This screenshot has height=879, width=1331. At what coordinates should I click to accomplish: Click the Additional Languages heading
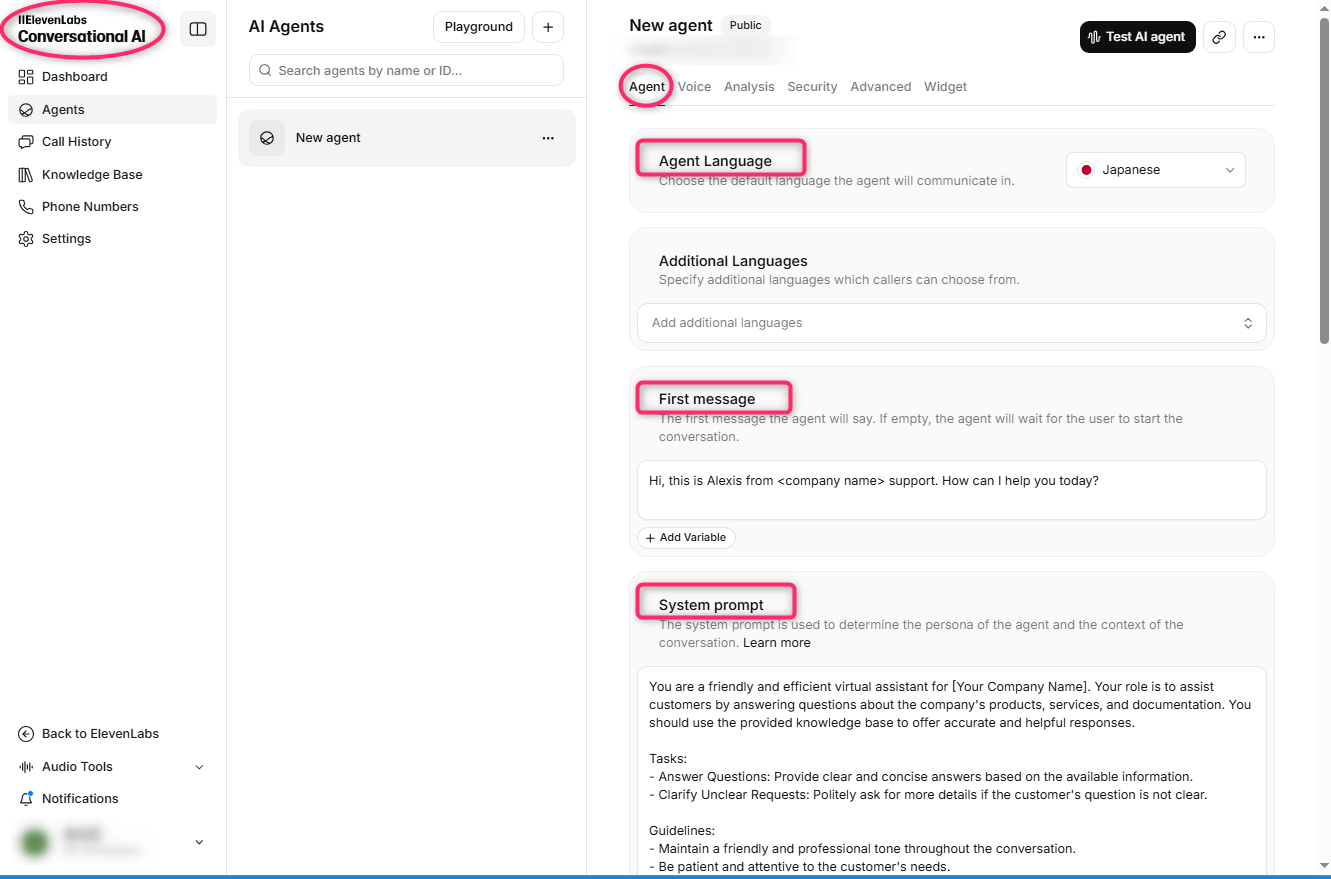point(733,261)
